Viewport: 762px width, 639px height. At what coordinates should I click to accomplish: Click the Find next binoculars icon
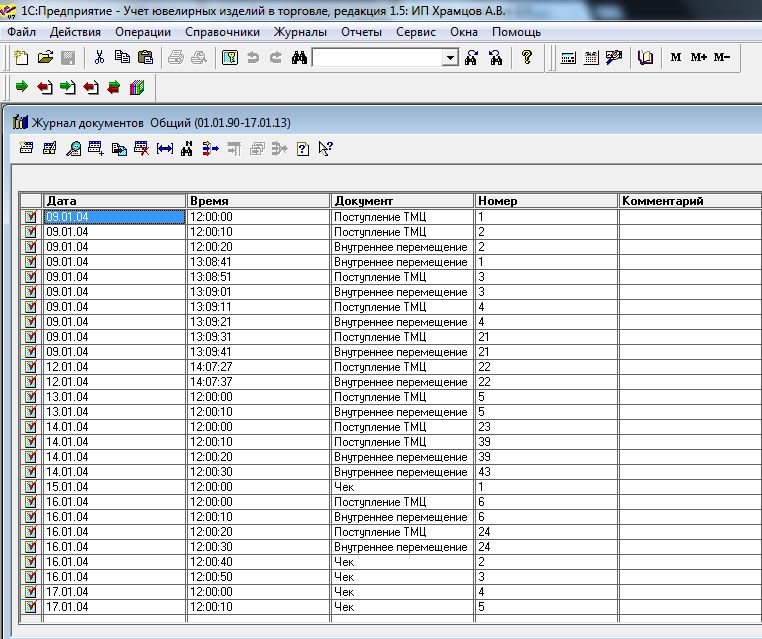pyautogui.click(x=471, y=58)
